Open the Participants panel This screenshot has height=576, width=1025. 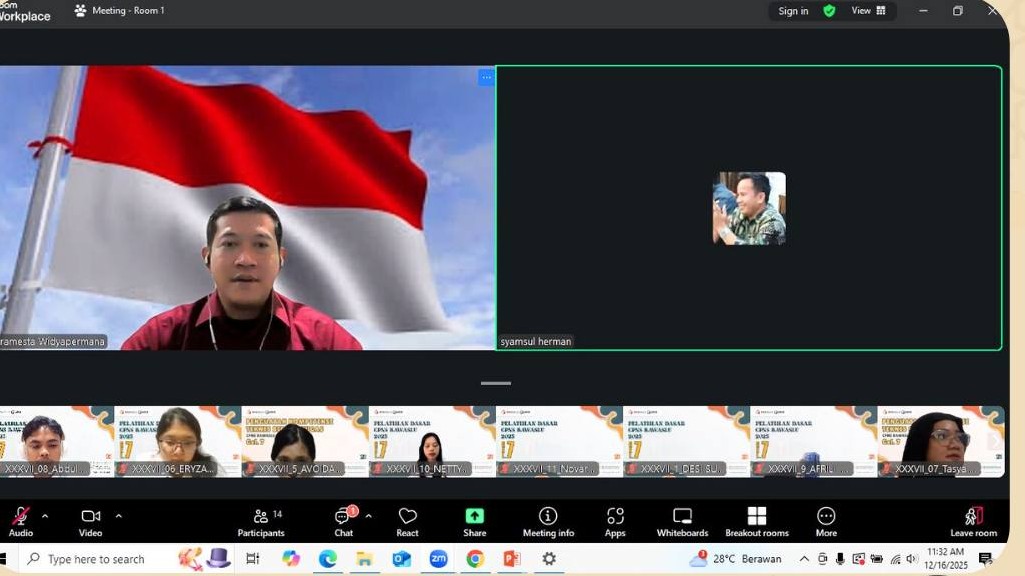pos(261,521)
